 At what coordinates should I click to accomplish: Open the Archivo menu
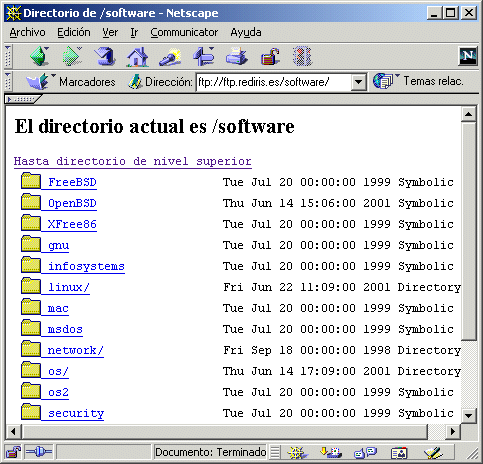click(27, 32)
